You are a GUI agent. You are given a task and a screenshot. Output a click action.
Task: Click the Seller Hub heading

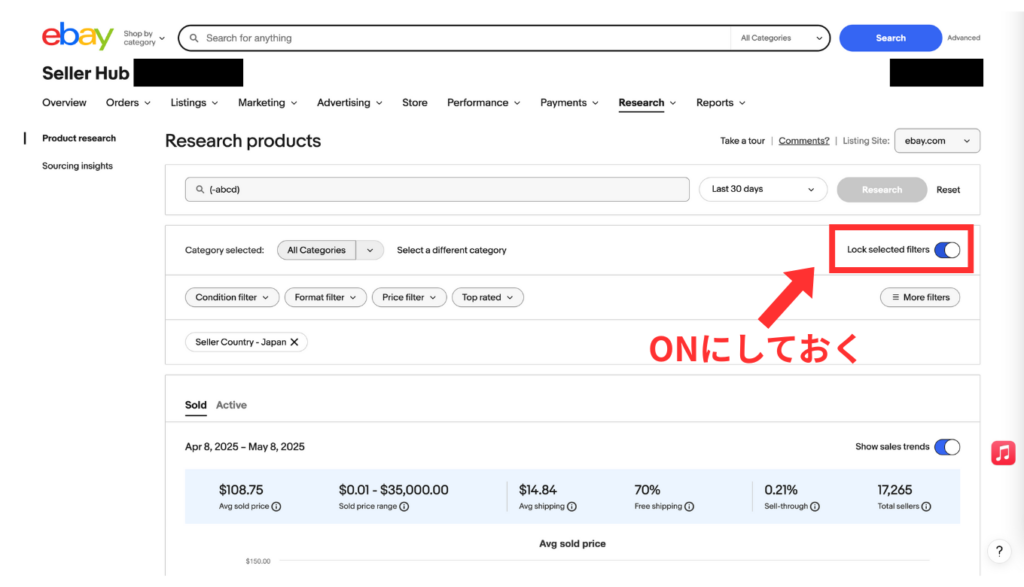[86, 73]
